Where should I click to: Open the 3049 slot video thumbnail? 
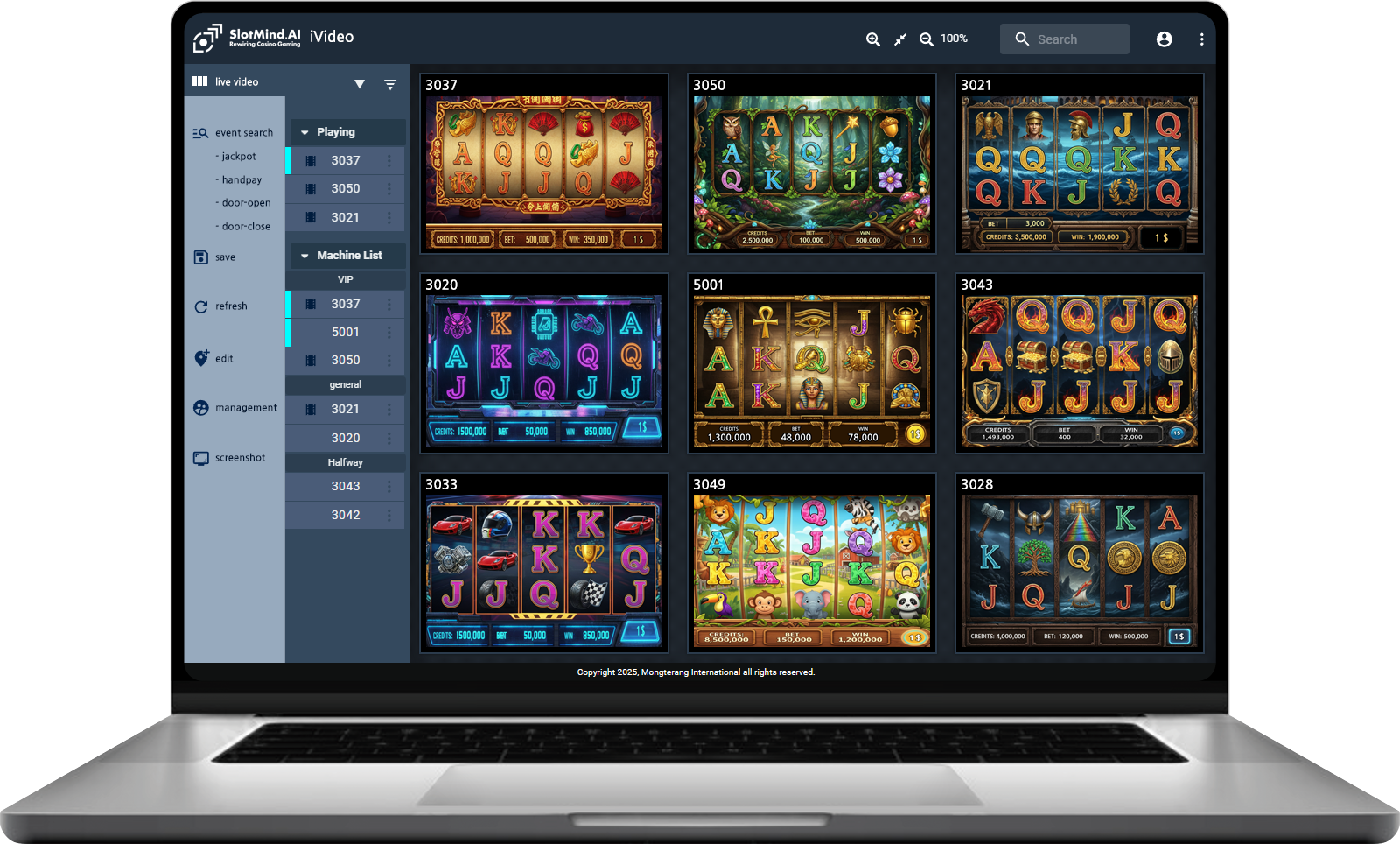pyautogui.click(x=811, y=572)
